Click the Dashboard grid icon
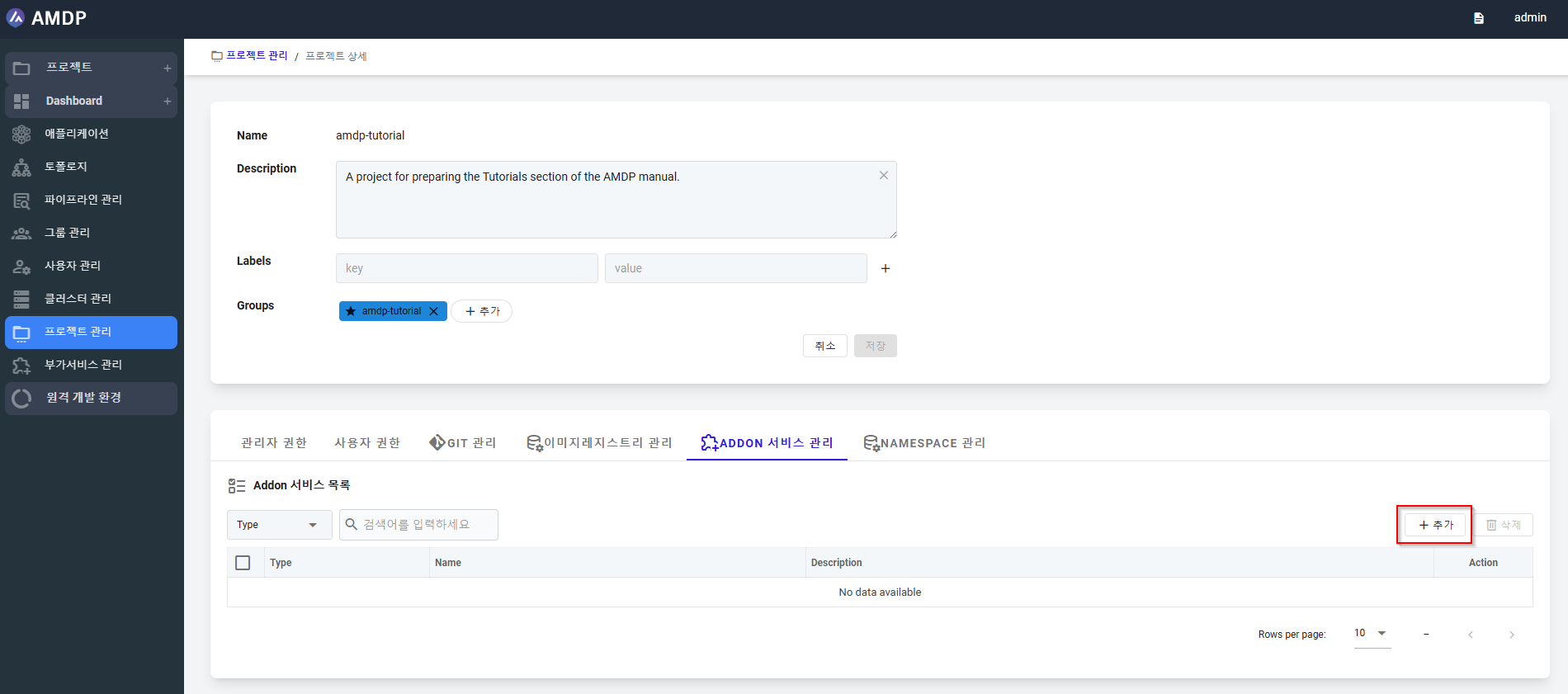The image size is (1568, 694). [x=21, y=101]
